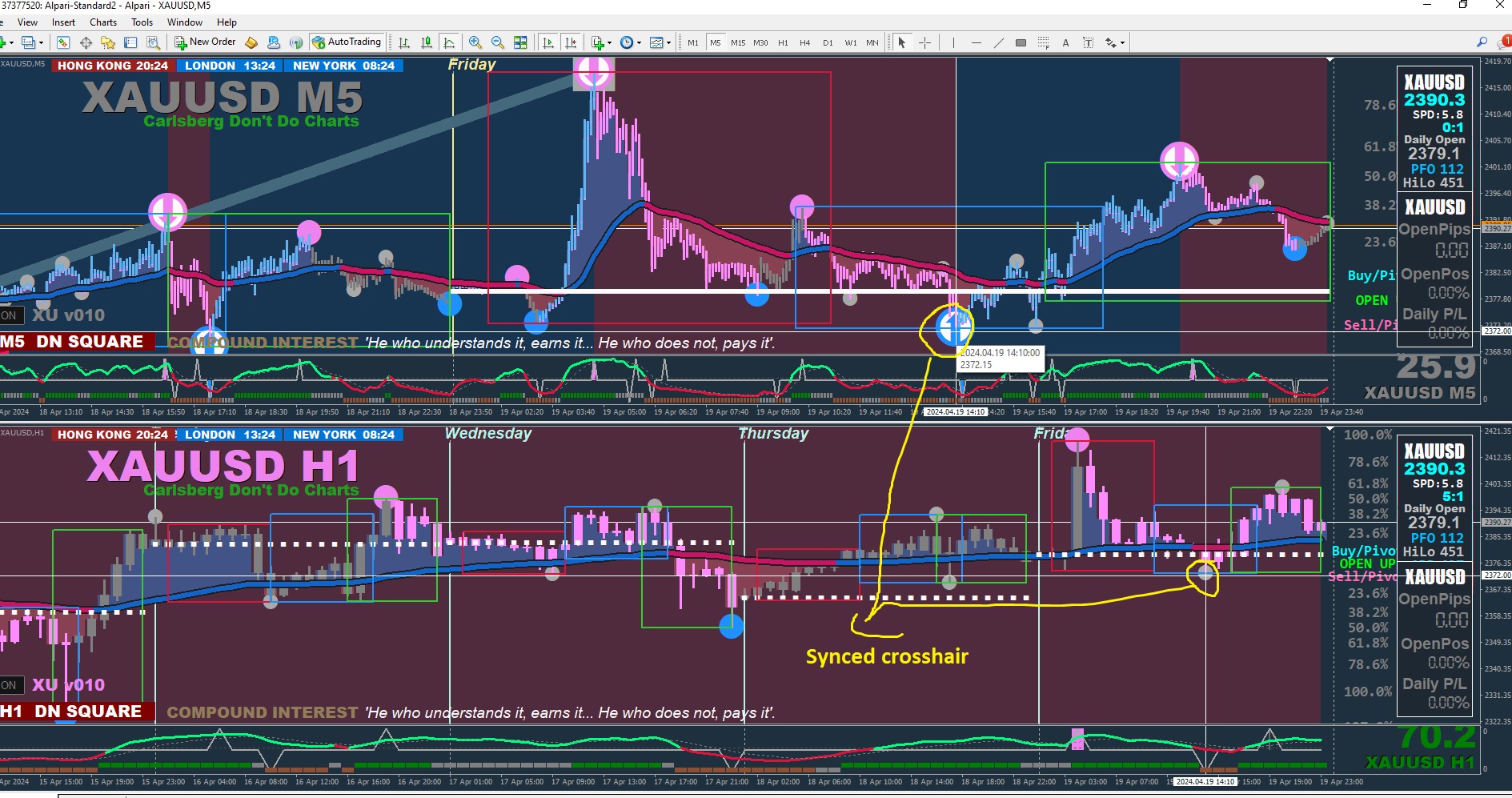Select the Arrows objects tool icon

click(1111, 42)
